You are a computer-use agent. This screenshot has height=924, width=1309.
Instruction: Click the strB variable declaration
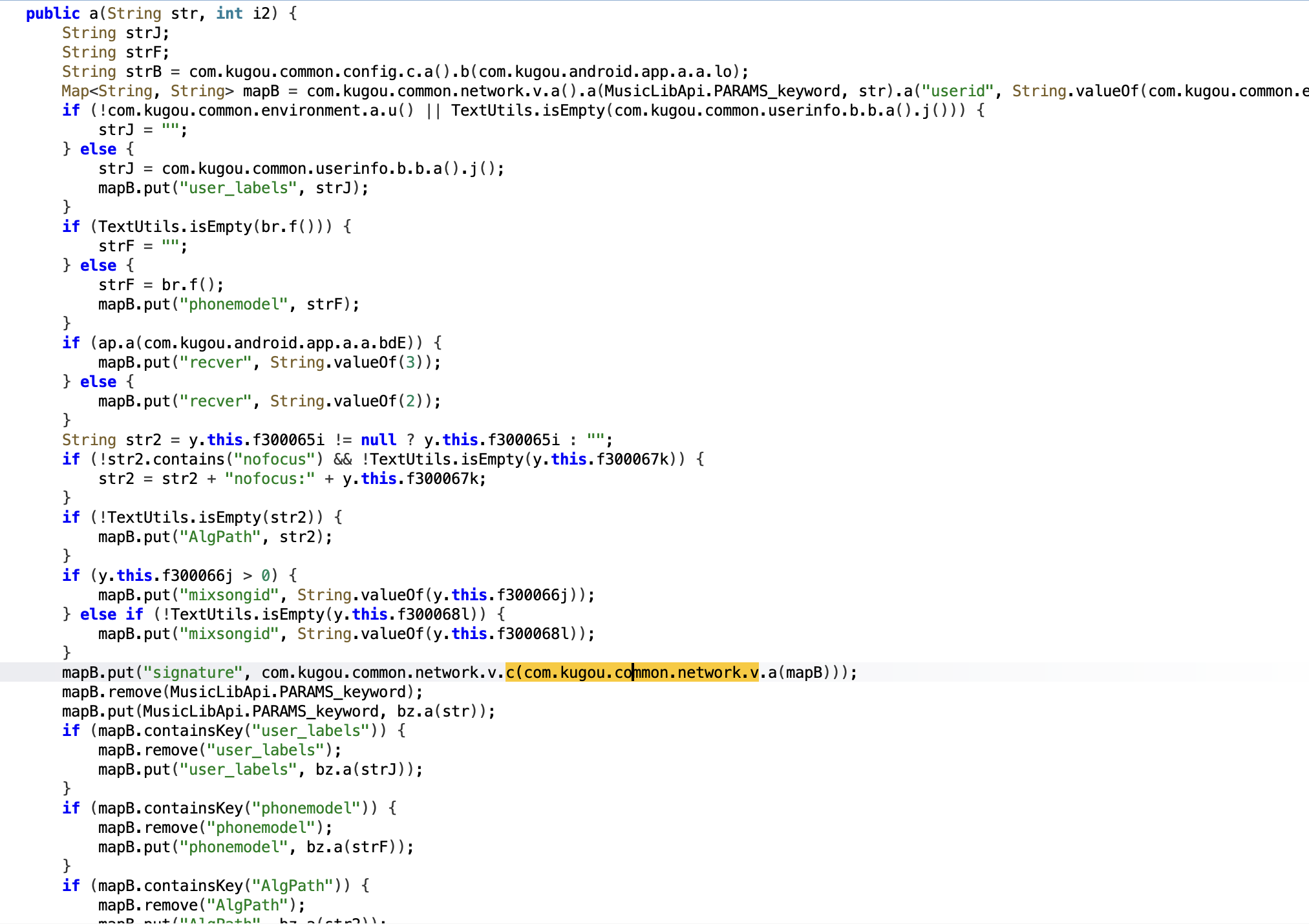pos(144,72)
